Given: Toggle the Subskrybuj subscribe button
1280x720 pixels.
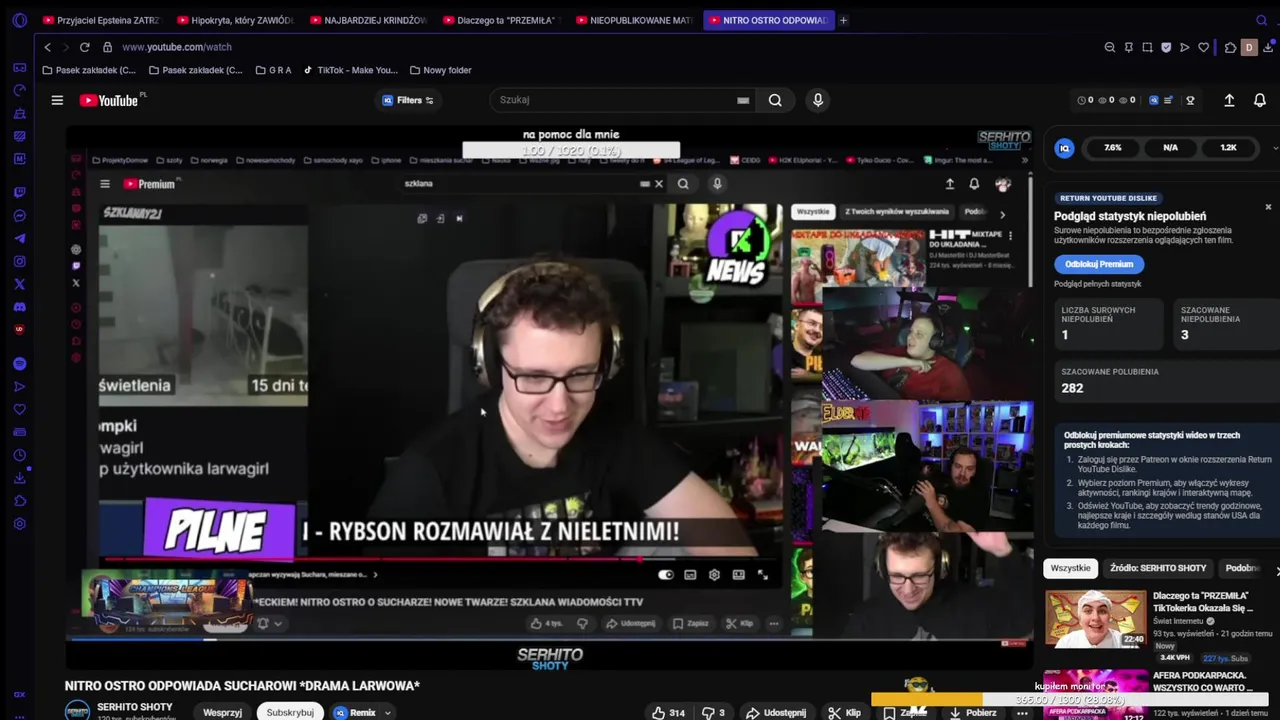Looking at the screenshot, I should pos(290,712).
